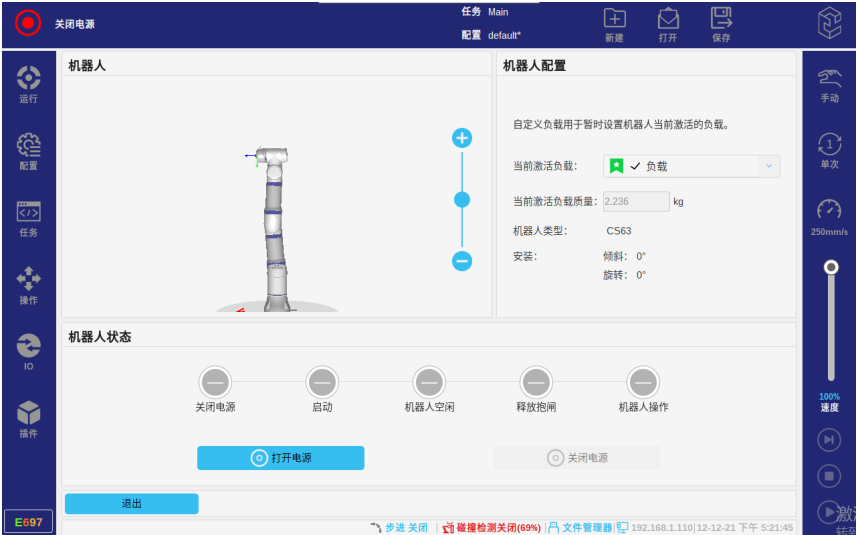Click the 打开电源 power on button

point(280,458)
